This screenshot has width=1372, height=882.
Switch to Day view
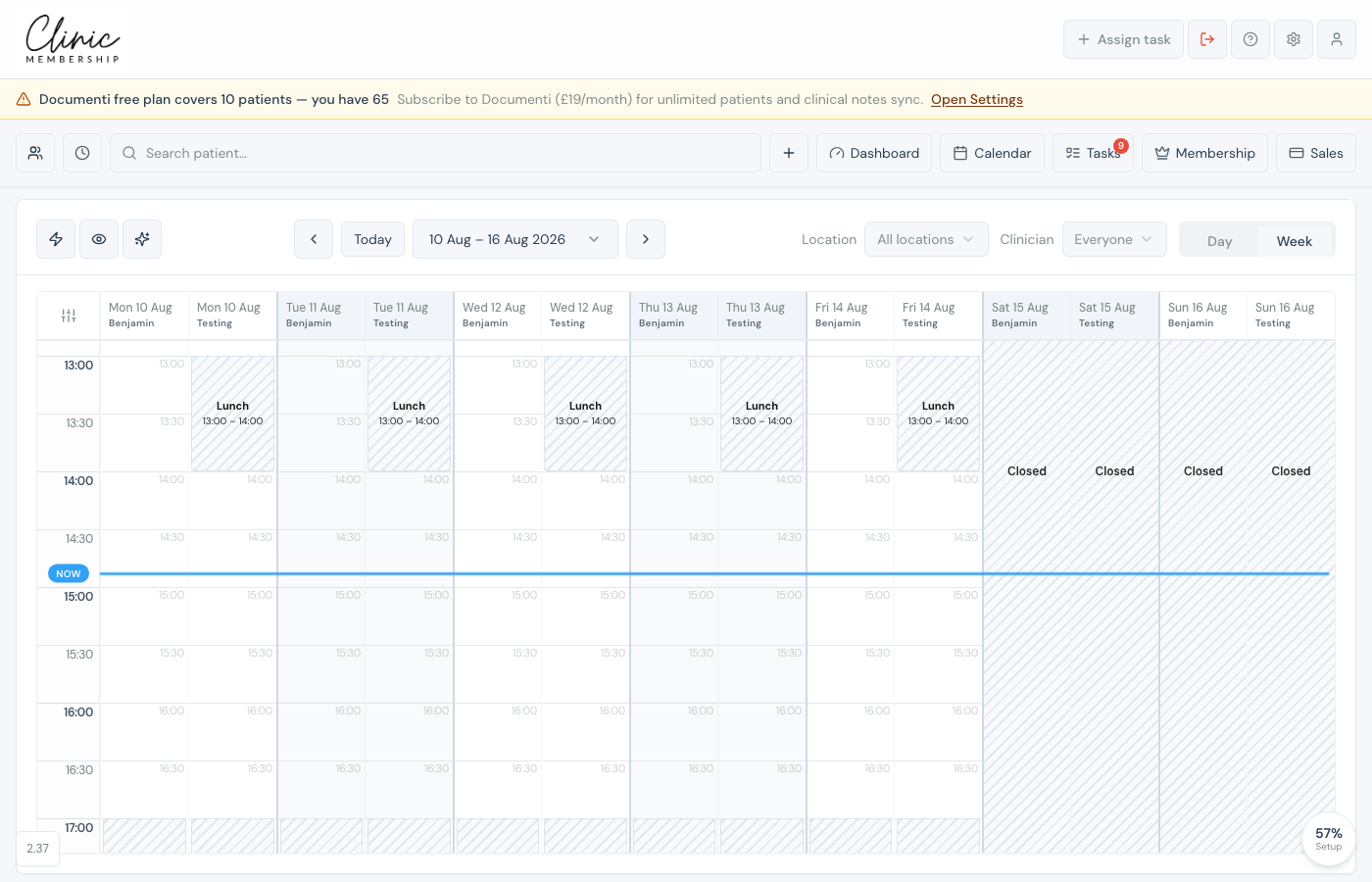point(1219,241)
